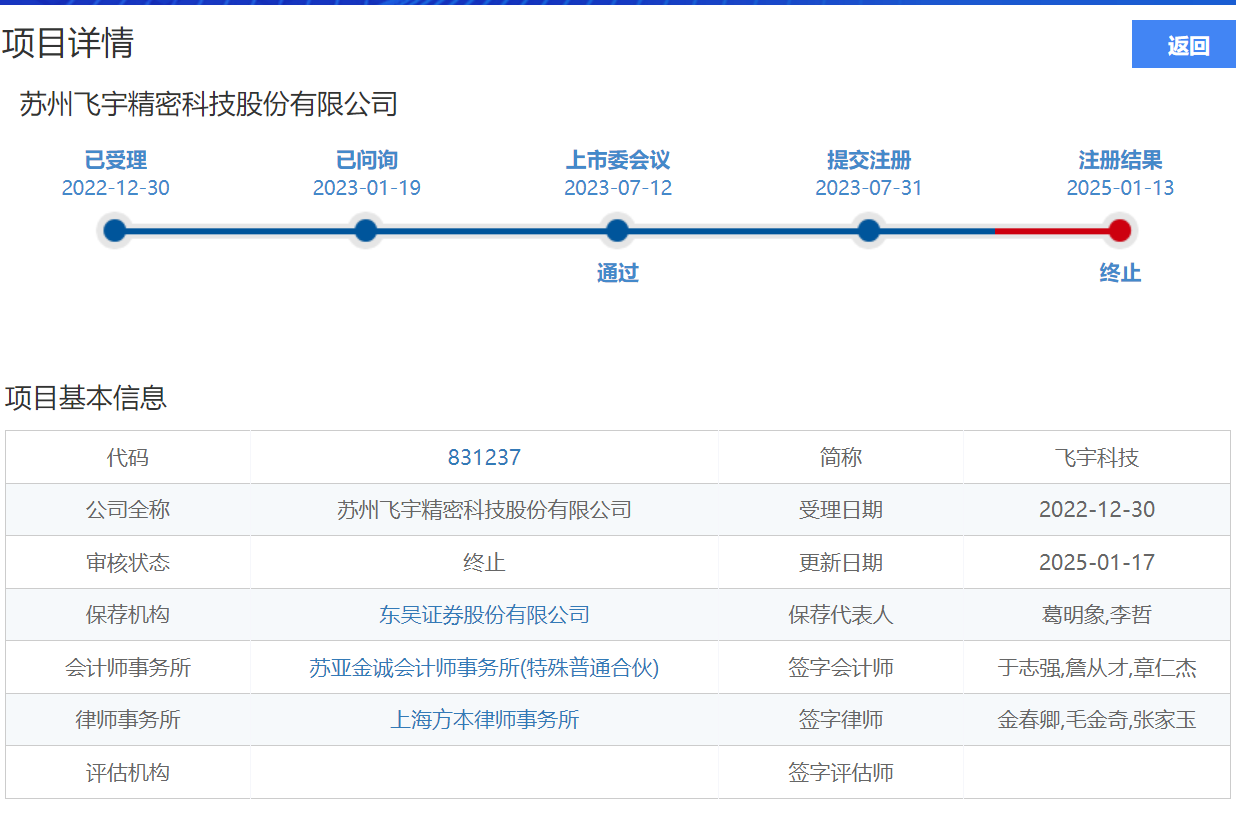Screen dimensions: 1236x823
Task: Click the 审核状态 value showing 终止
Action: coord(484,562)
